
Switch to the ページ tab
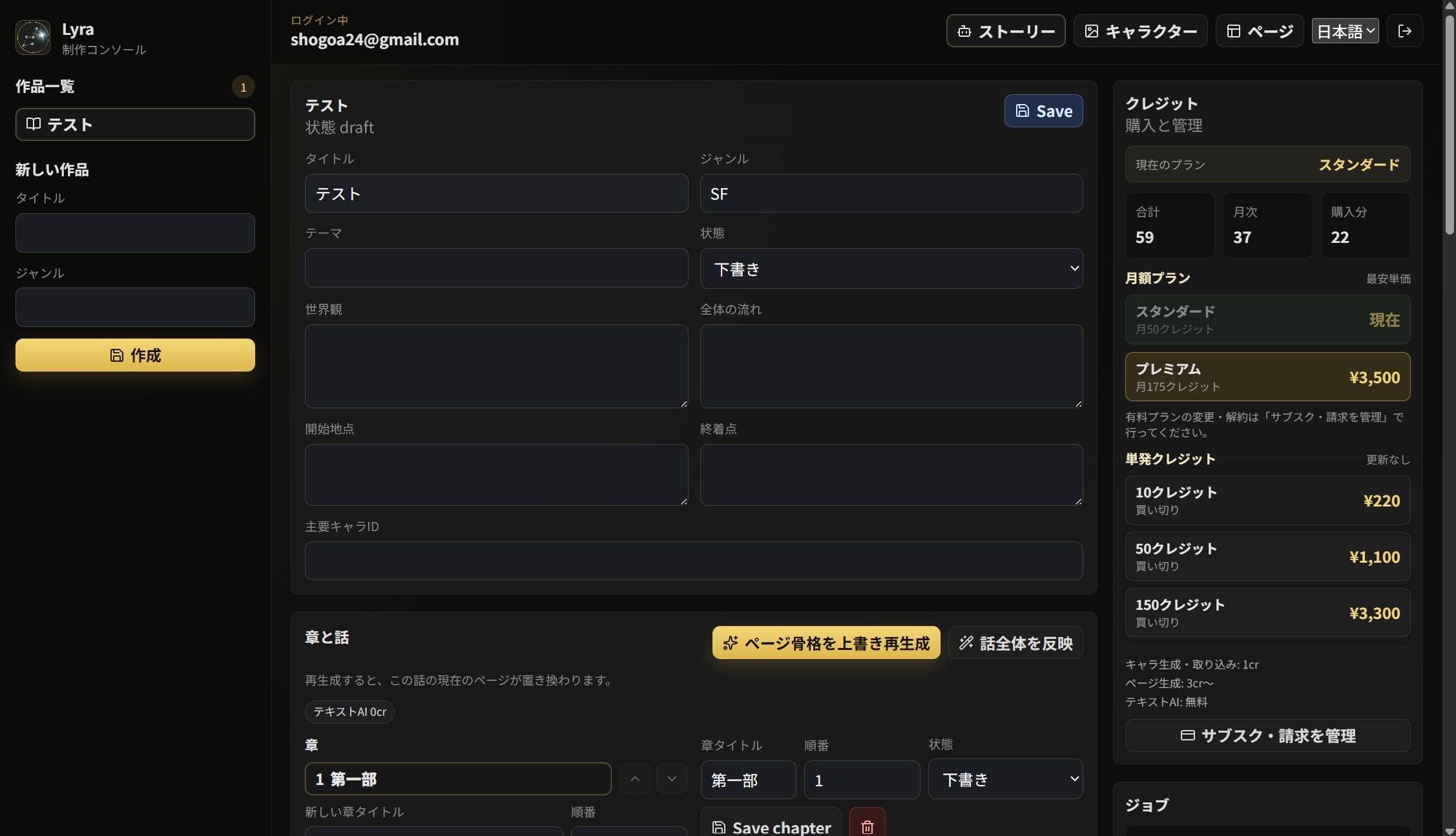[x=1260, y=31]
